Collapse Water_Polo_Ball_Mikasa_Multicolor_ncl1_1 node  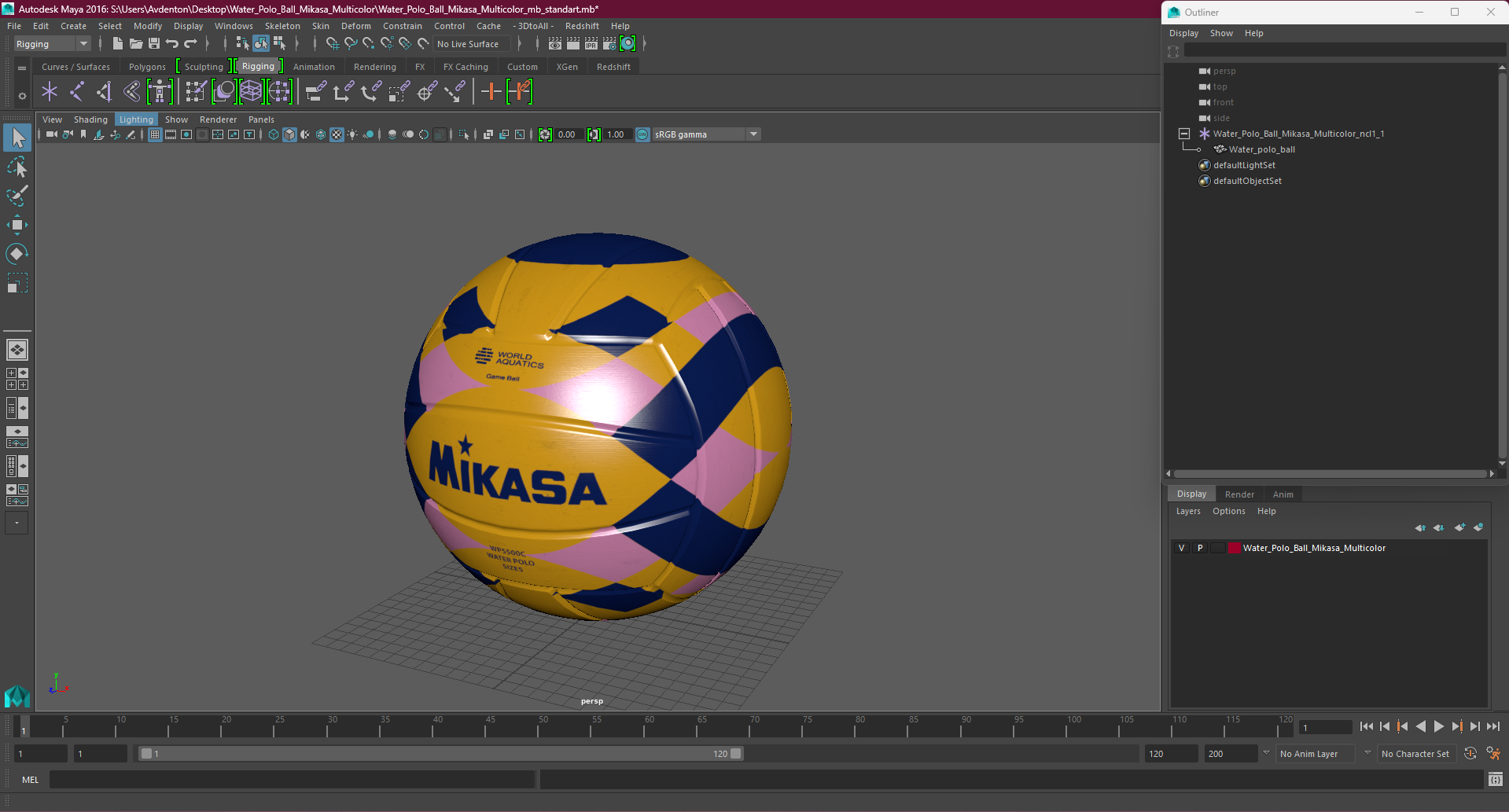point(1184,134)
